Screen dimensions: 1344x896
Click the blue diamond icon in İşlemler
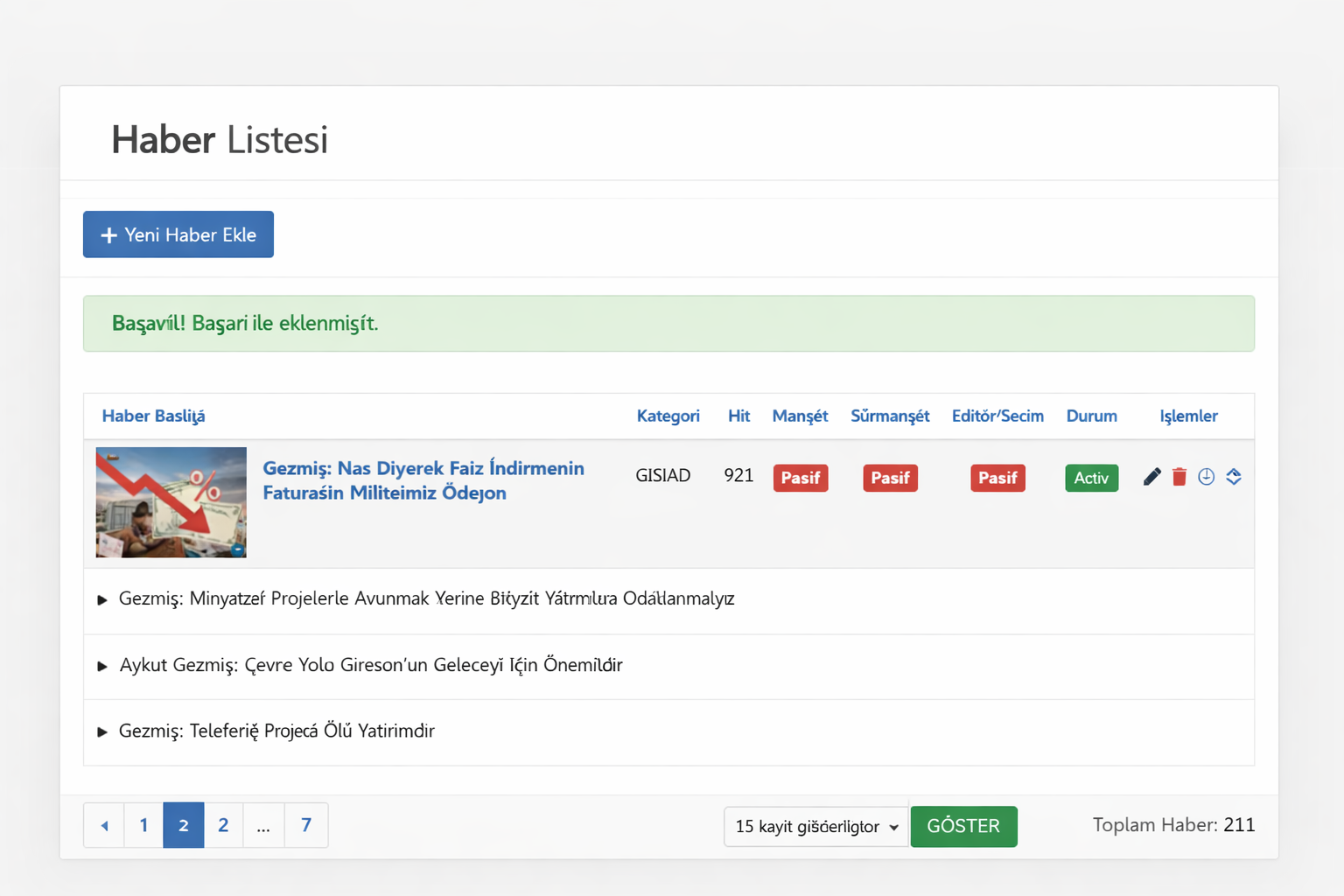point(1234,477)
